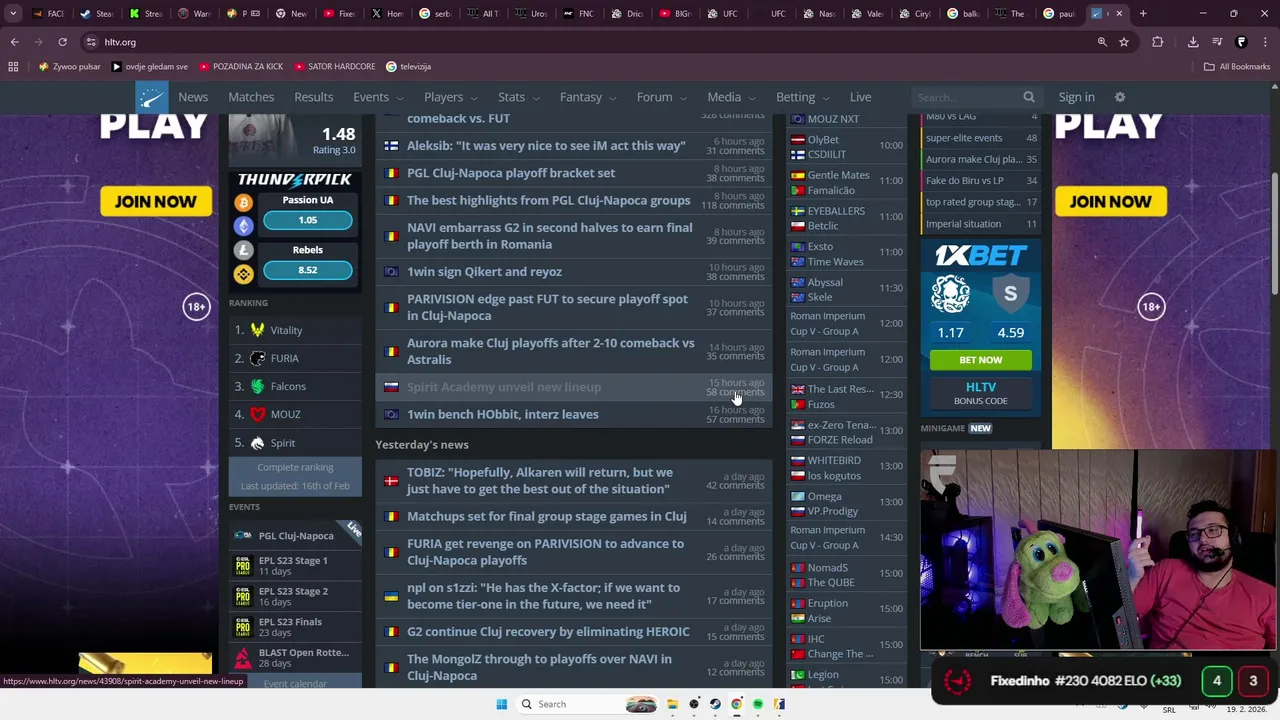Open site settings gear icon
This screenshot has height=720, width=1280.
[x=1120, y=97]
